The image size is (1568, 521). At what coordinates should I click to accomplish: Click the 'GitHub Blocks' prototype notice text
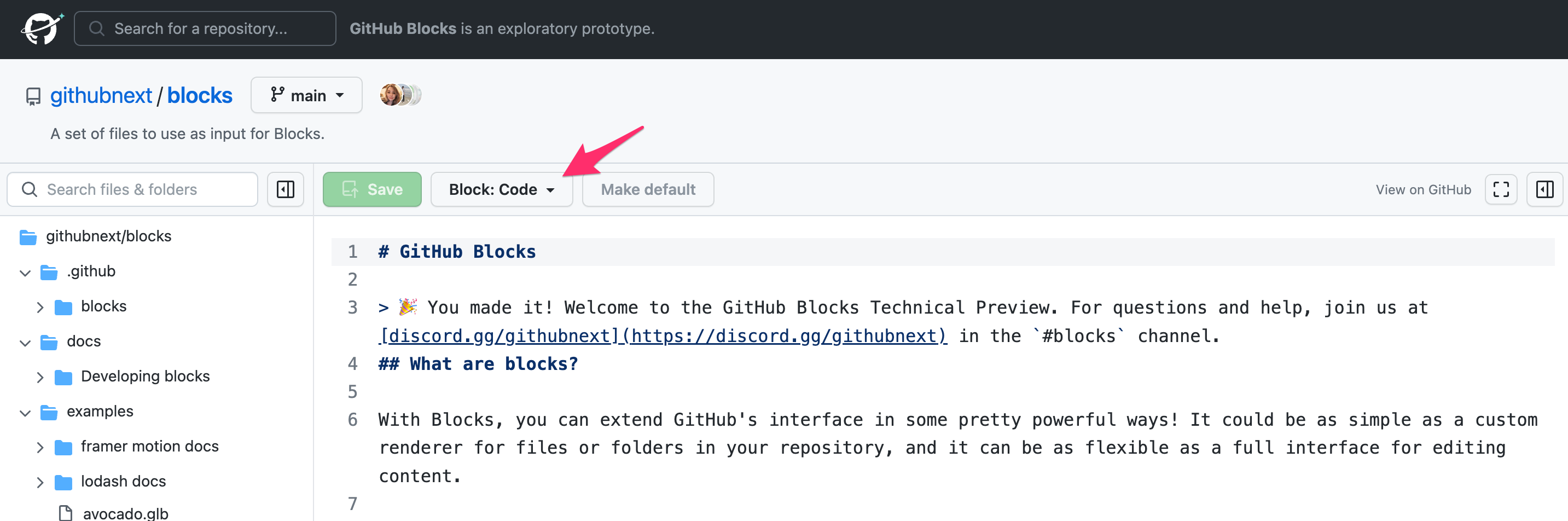pyautogui.click(x=502, y=28)
